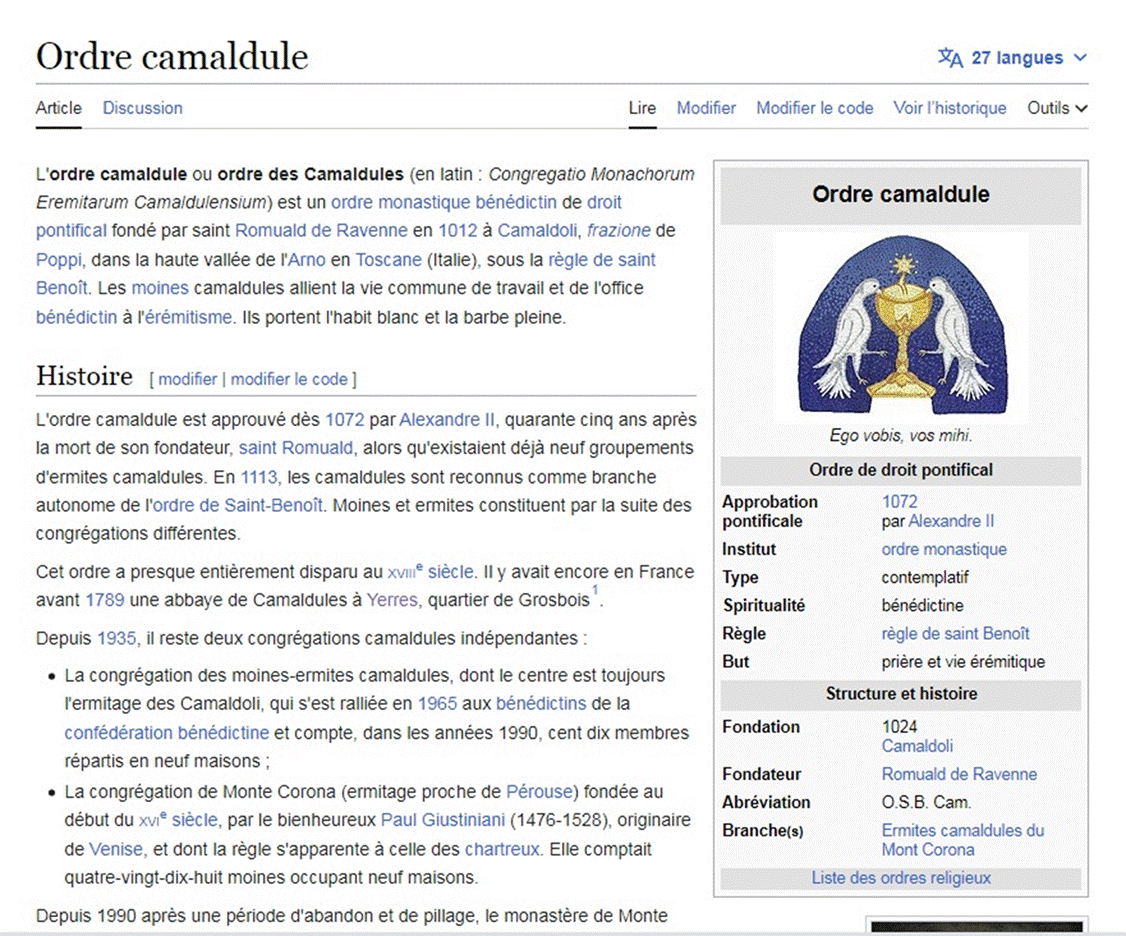Open the bénédictins link in the list

[x=541, y=703]
